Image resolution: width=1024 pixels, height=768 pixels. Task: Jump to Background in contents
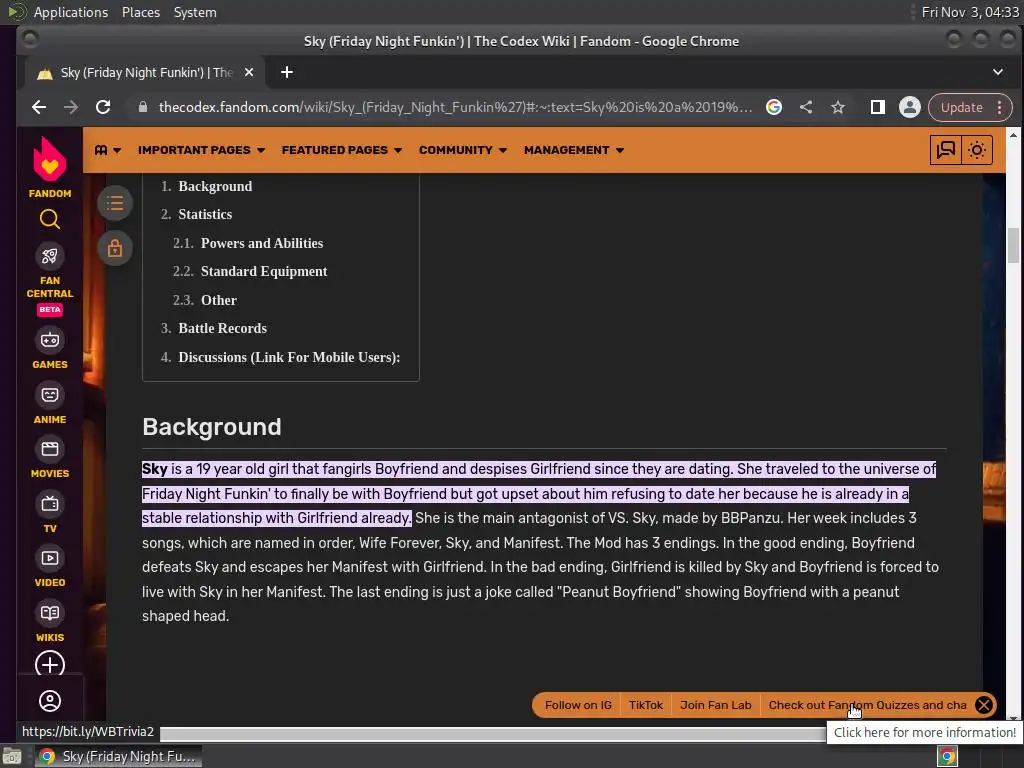215,186
